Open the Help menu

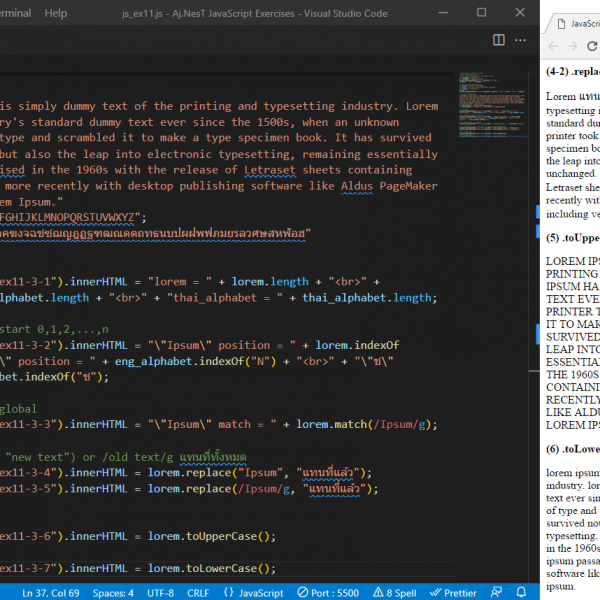[56, 13]
